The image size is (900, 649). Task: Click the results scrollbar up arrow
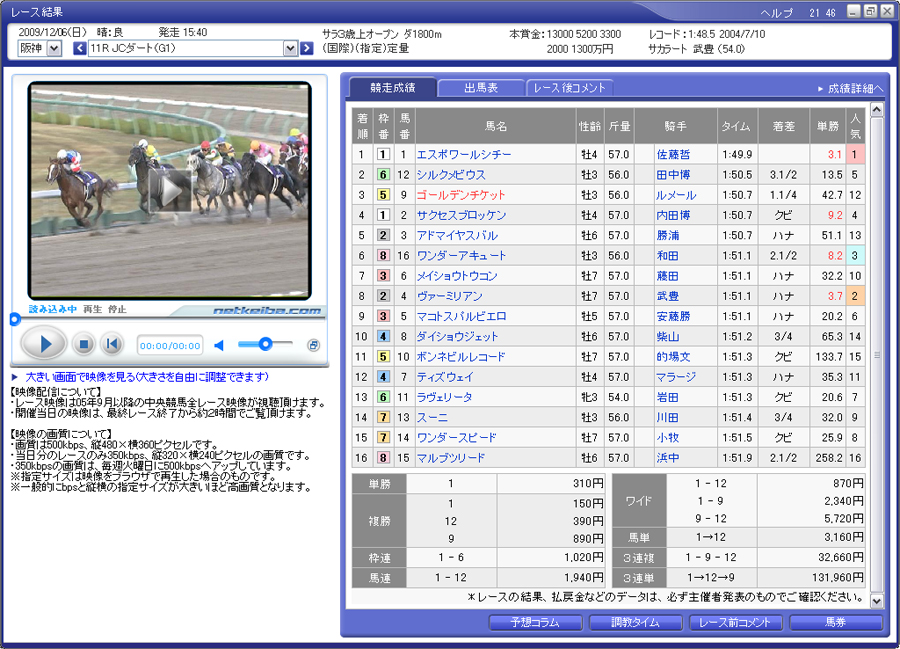[x=876, y=109]
